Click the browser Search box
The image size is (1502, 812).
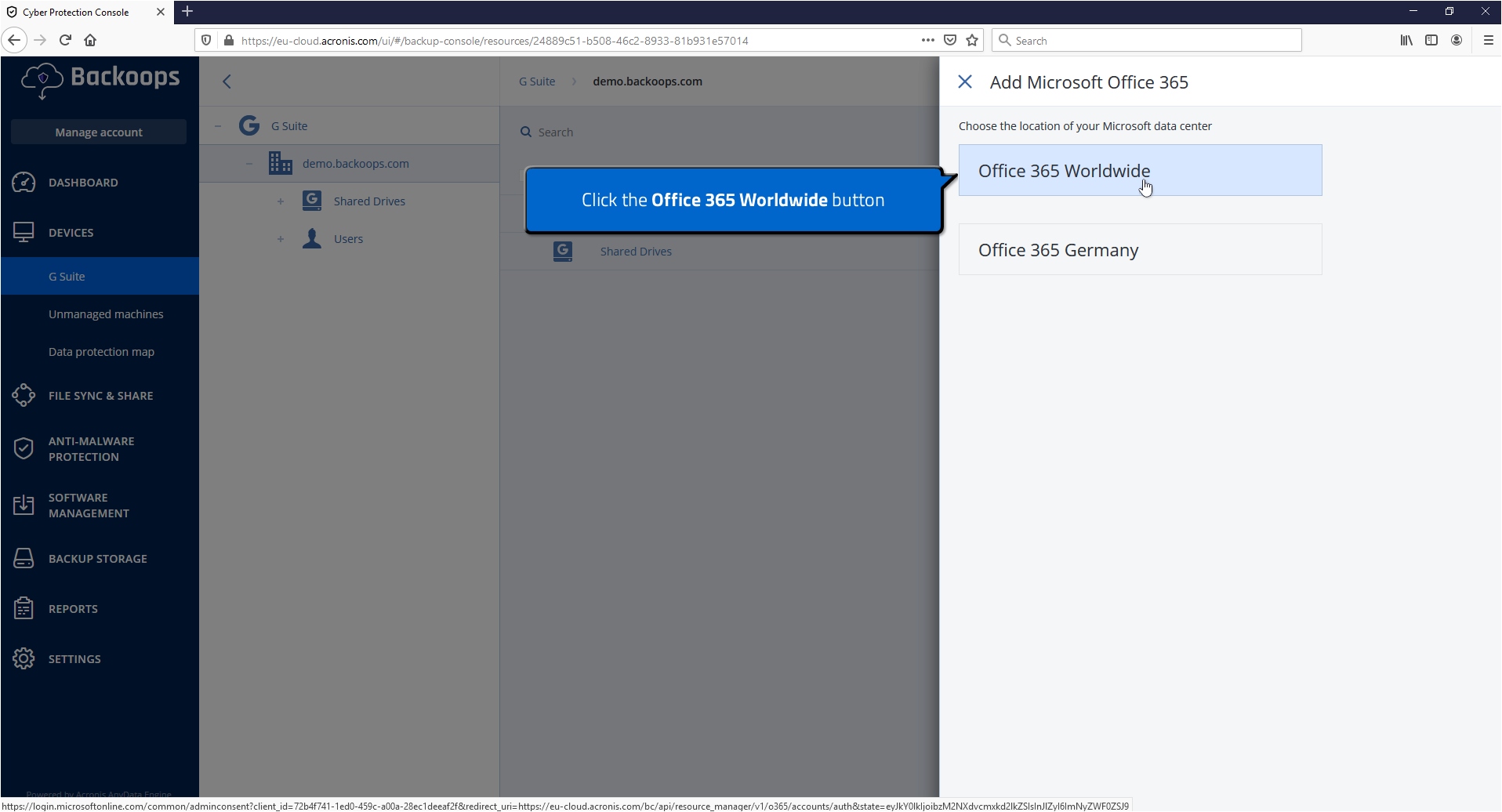click(x=1147, y=40)
